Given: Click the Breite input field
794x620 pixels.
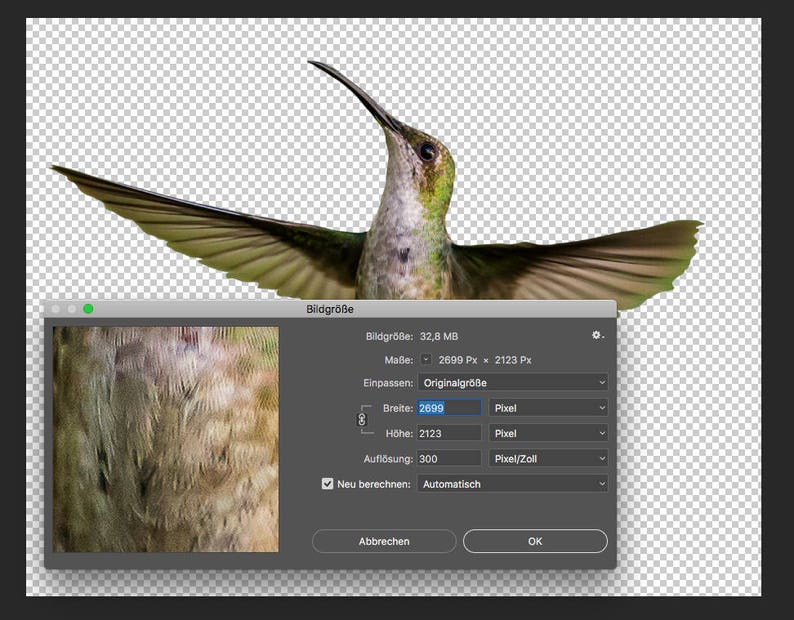Looking at the screenshot, I should point(449,408).
